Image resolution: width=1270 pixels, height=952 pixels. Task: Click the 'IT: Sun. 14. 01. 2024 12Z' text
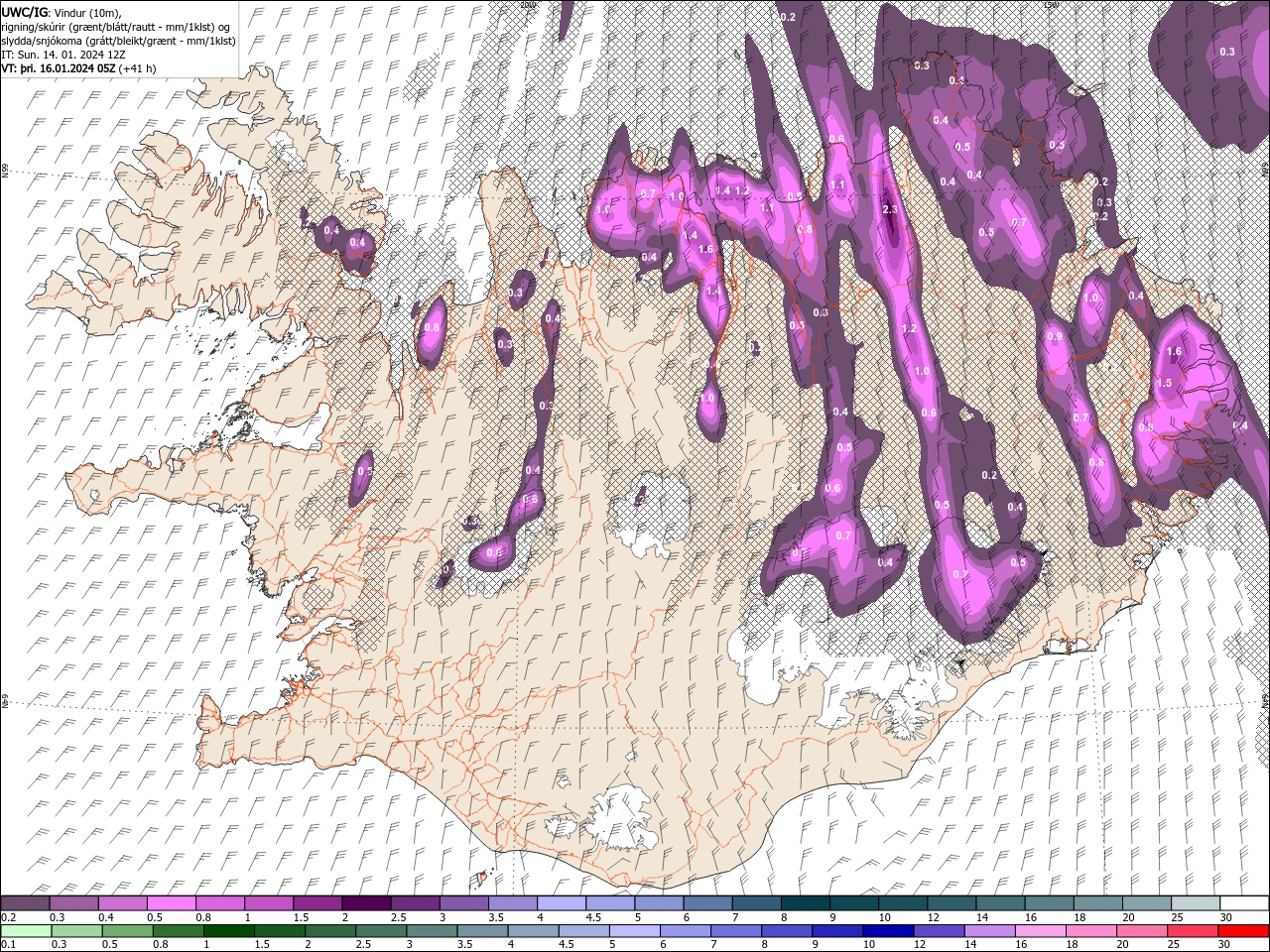[63, 55]
